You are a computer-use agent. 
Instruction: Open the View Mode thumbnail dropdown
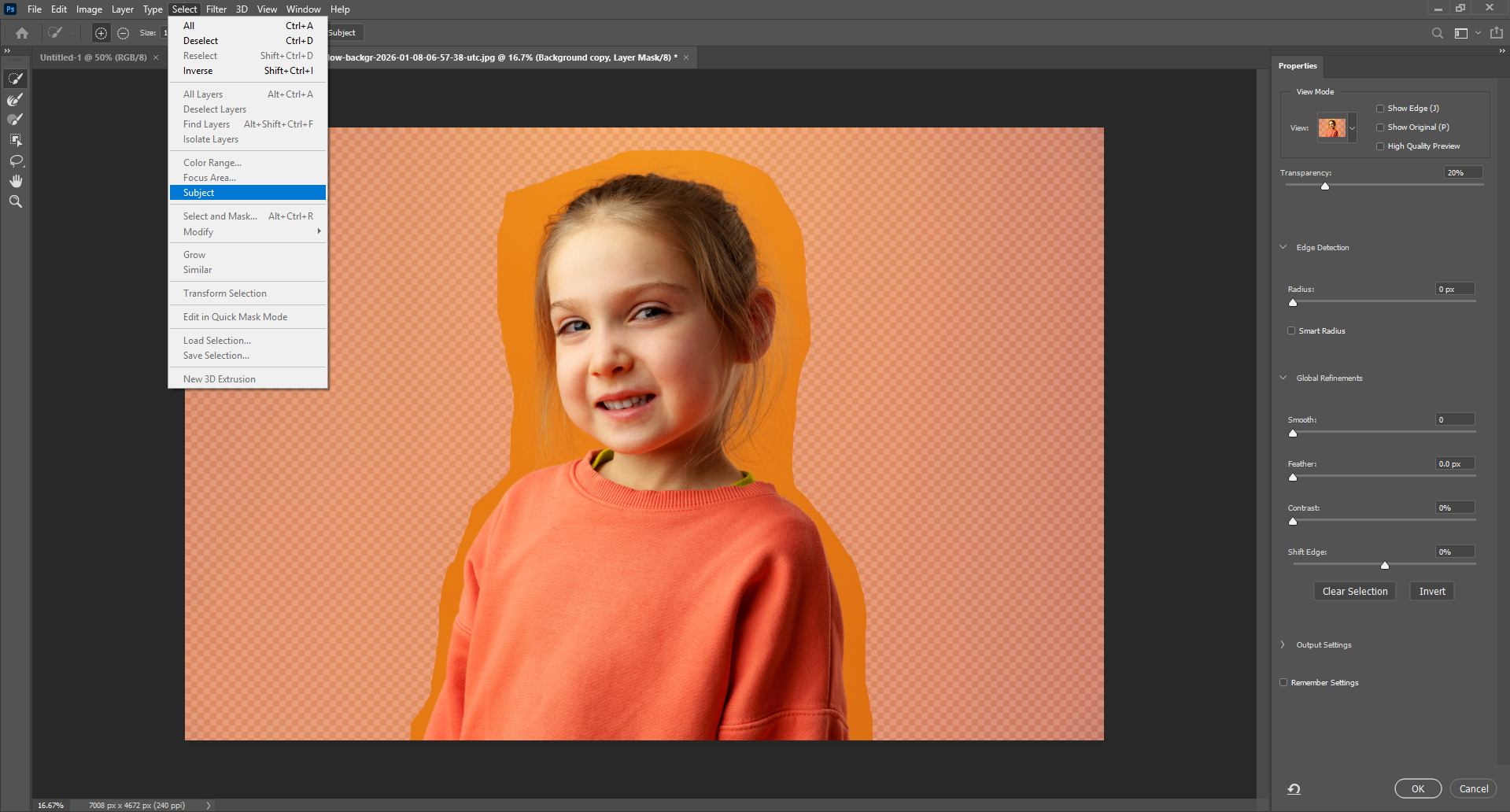(1352, 127)
